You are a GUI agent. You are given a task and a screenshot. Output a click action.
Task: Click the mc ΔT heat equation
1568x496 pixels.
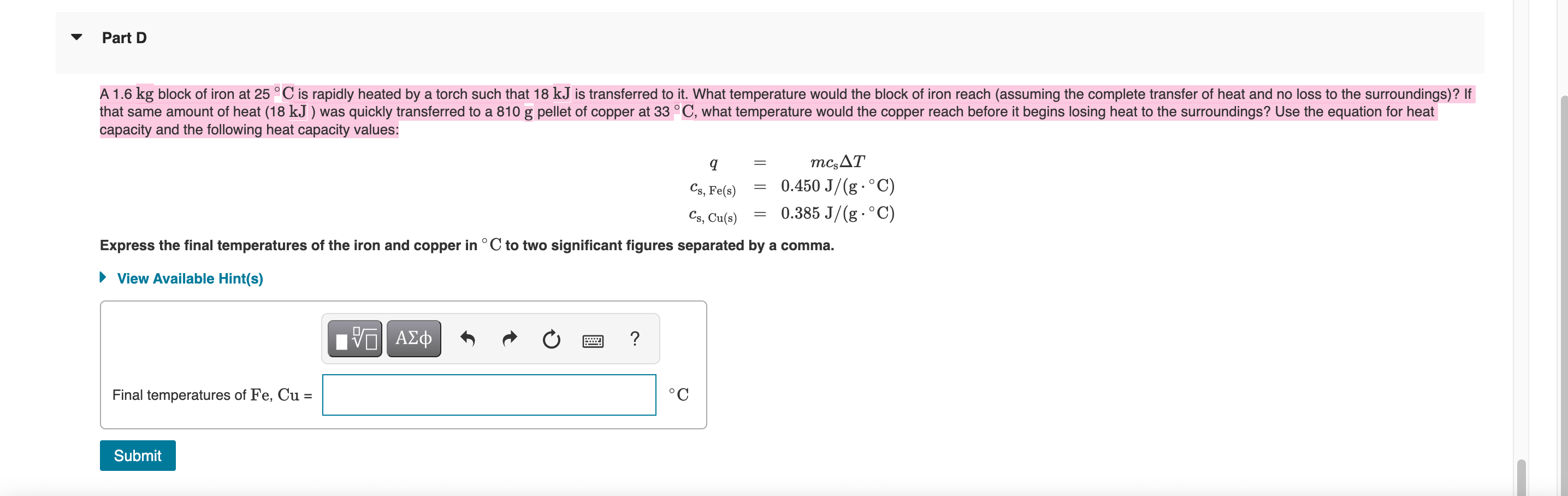click(x=837, y=162)
